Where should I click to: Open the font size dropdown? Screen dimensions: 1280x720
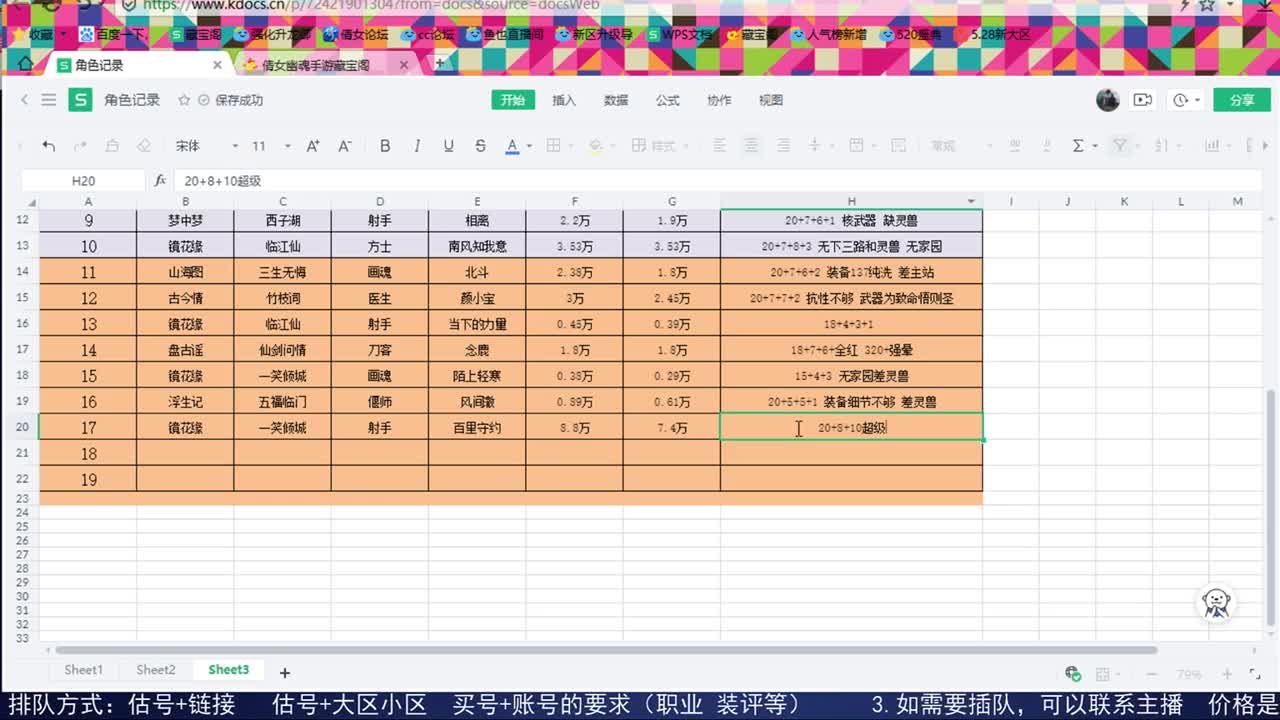coord(287,145)
